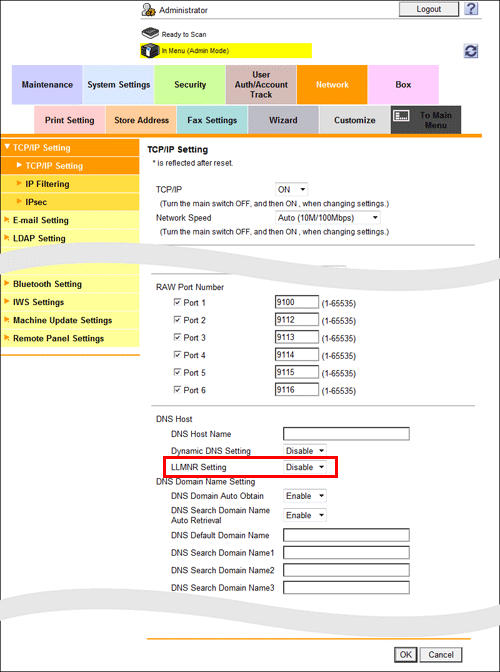Click the In Menu Admin Mode device icon

(150, 51)
